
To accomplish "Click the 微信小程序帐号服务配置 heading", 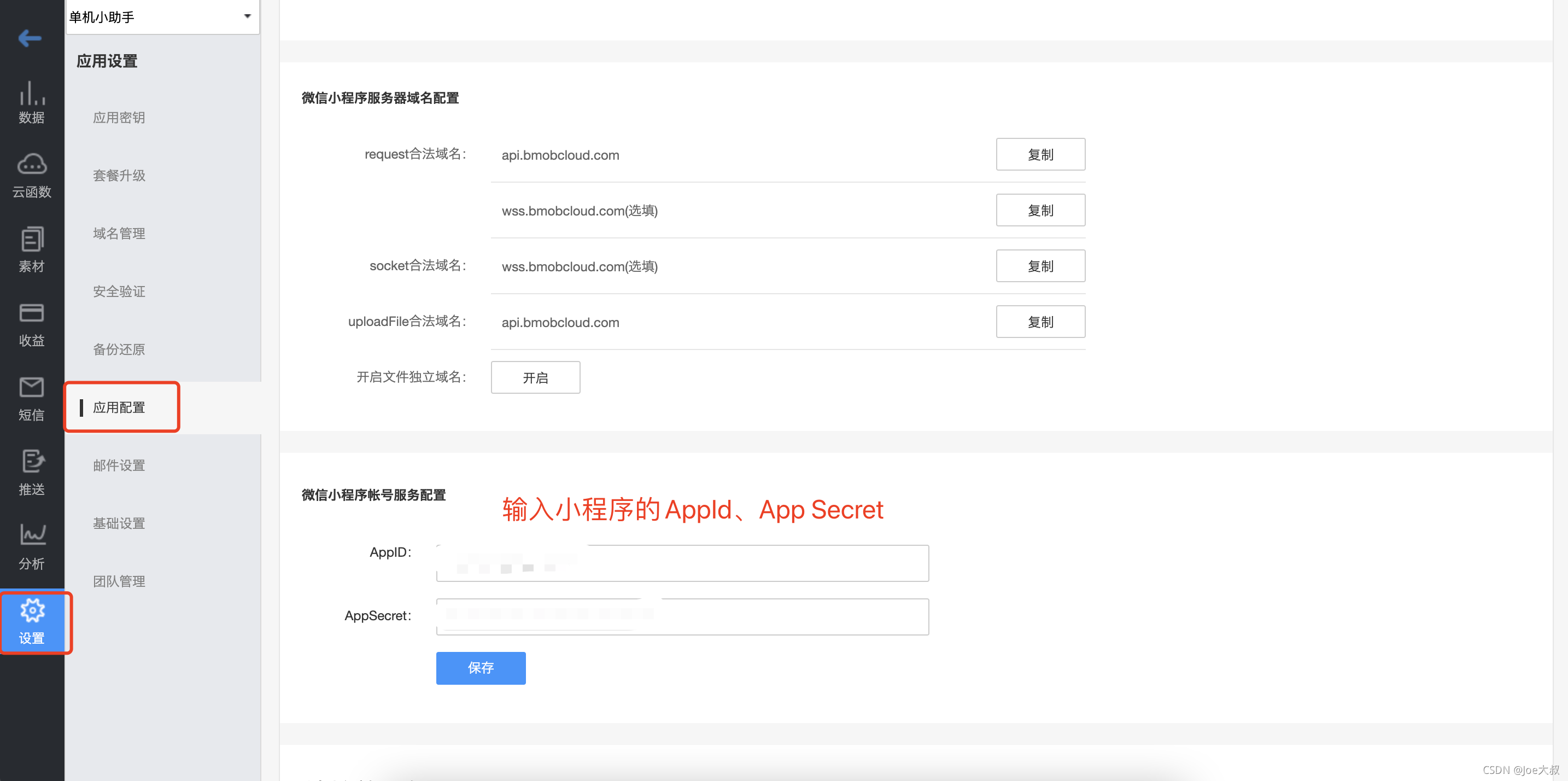I will point(373,495).
